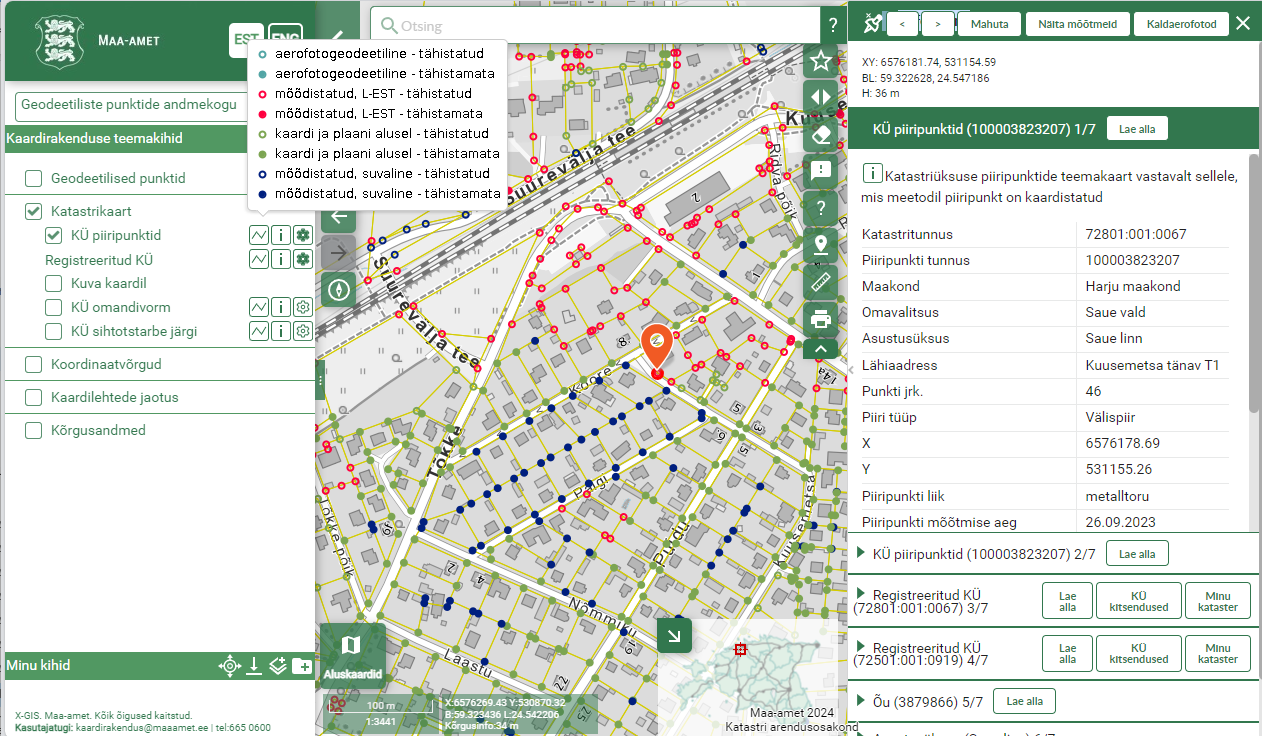Screen dimensions: 1262x736
Task: Open settings gear for Registreeritud KÜ layer
Action: click(303, 259)
